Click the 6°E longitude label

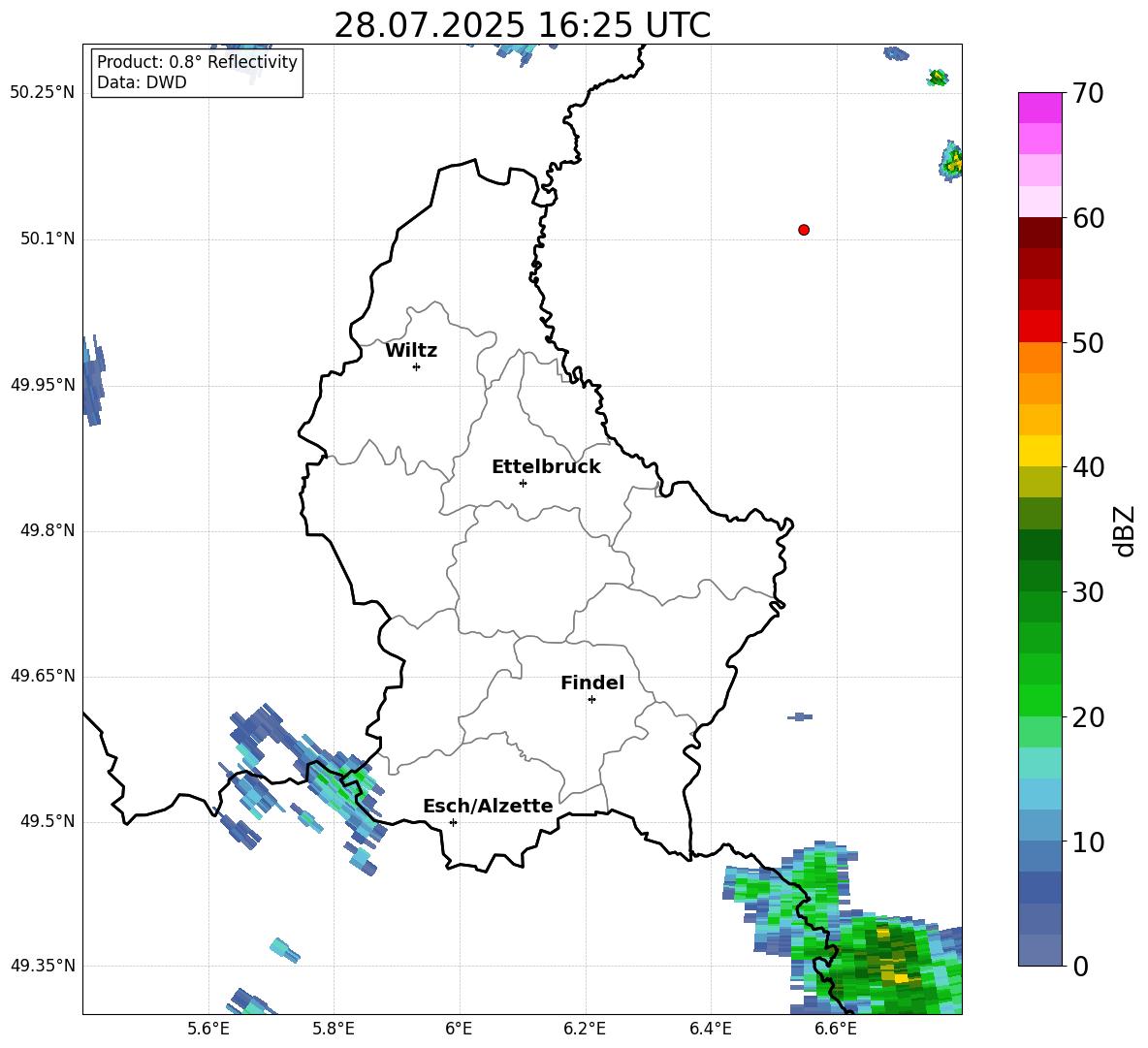(459, 1030)
